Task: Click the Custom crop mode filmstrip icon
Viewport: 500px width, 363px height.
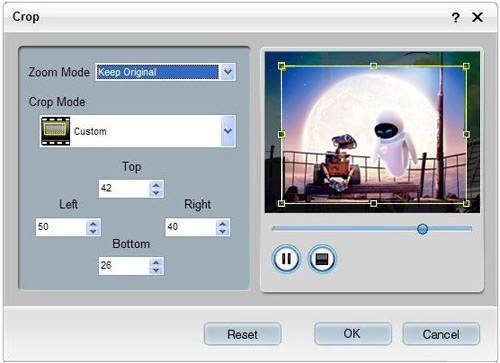Action: pyautogui.click(x=55, y=131)
